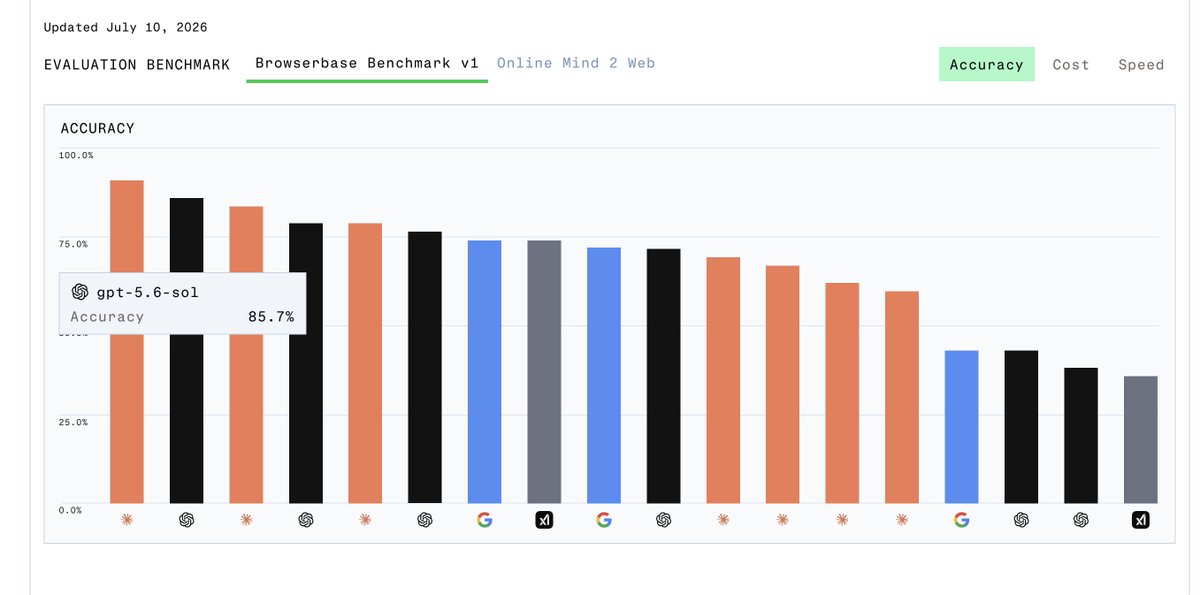This screenshot has height=595, width=1200.
Task: Click the OpenAI logo in the gpt-5.6-sol tooltip
Action: pyautogui.click(x=80, y=291)
